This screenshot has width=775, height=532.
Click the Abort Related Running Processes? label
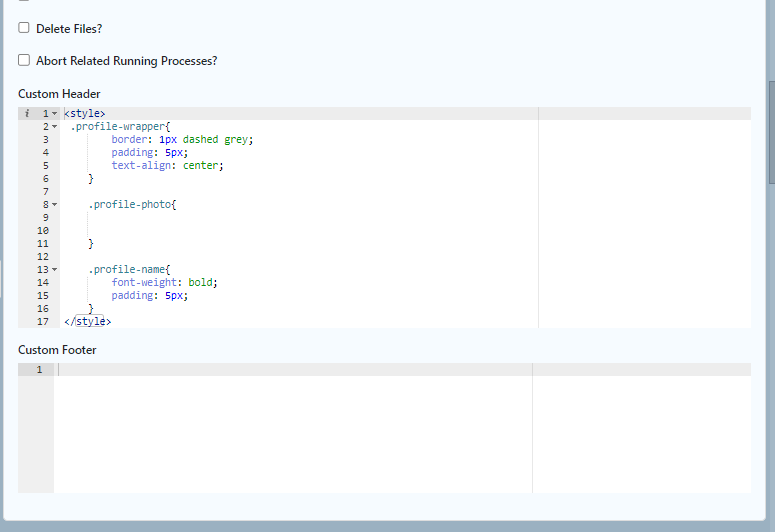pos(126,61)
